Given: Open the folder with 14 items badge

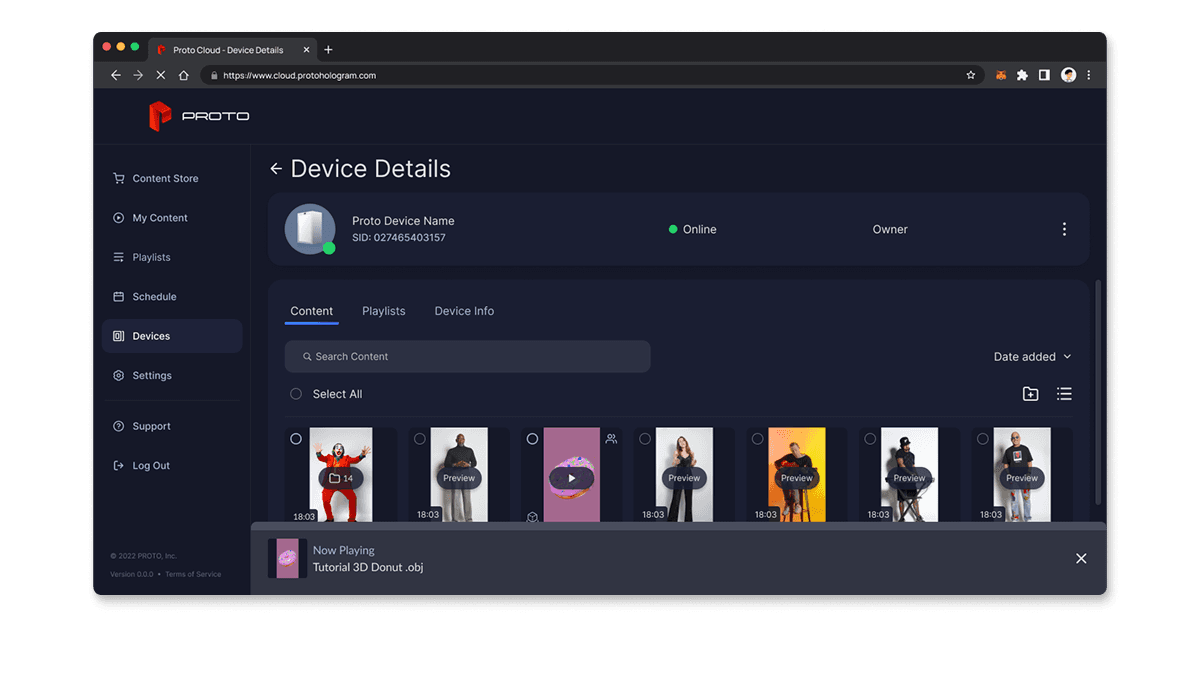Looking at the screenshot, I should (x=341, y=478).
